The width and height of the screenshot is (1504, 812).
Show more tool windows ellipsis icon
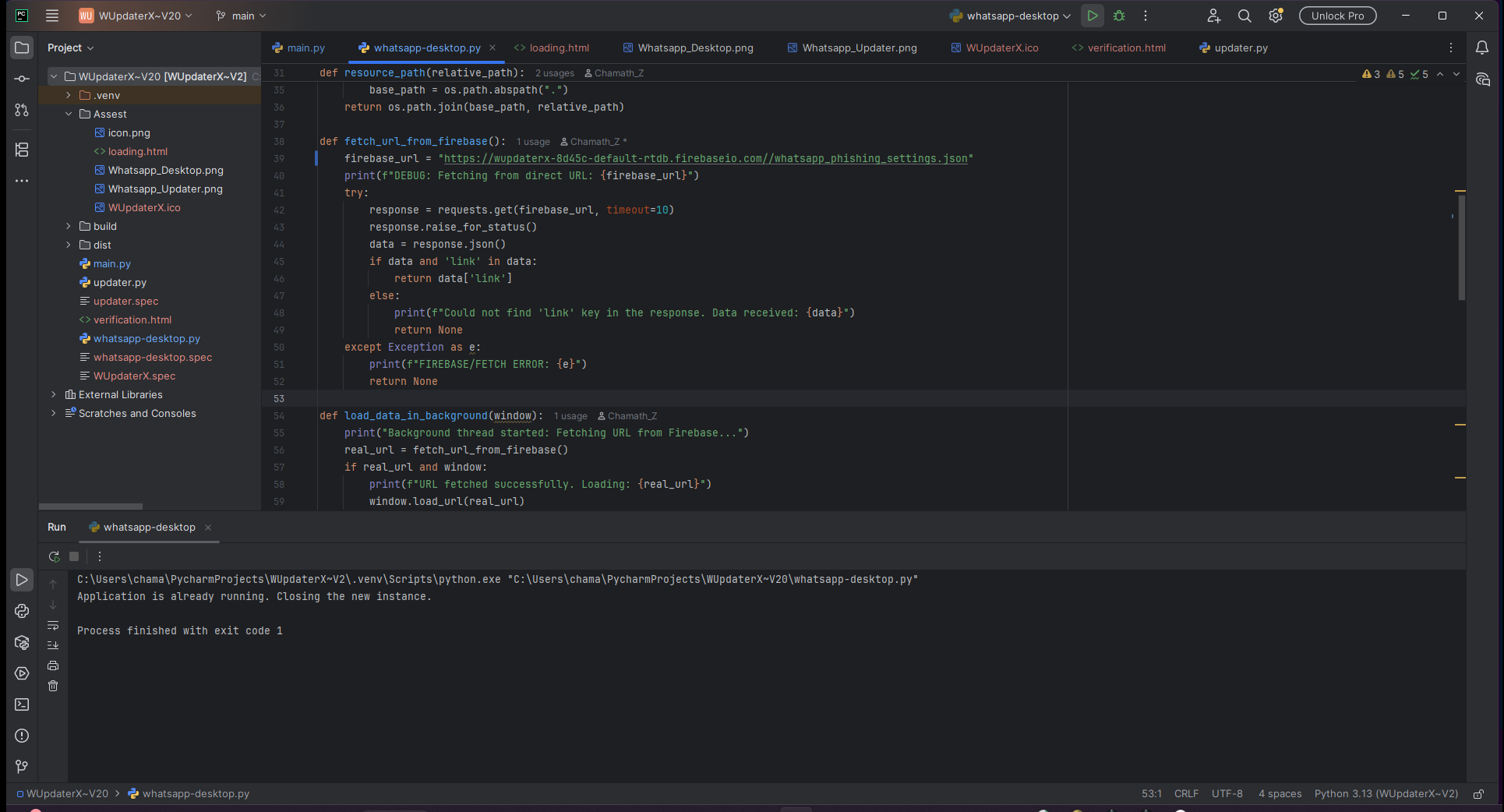click(x=22, y=181)
